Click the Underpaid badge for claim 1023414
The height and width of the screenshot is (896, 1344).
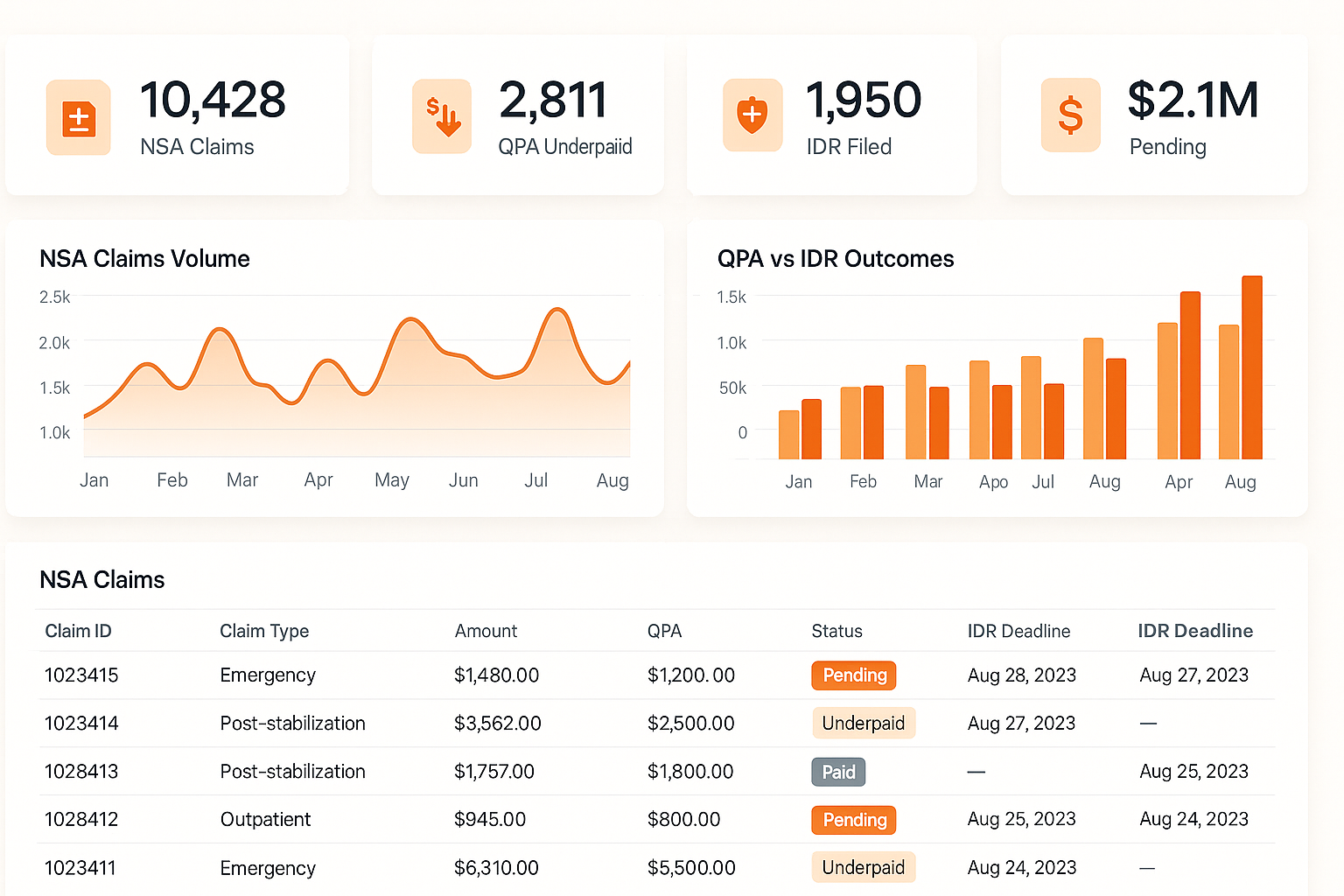[864, 723]
